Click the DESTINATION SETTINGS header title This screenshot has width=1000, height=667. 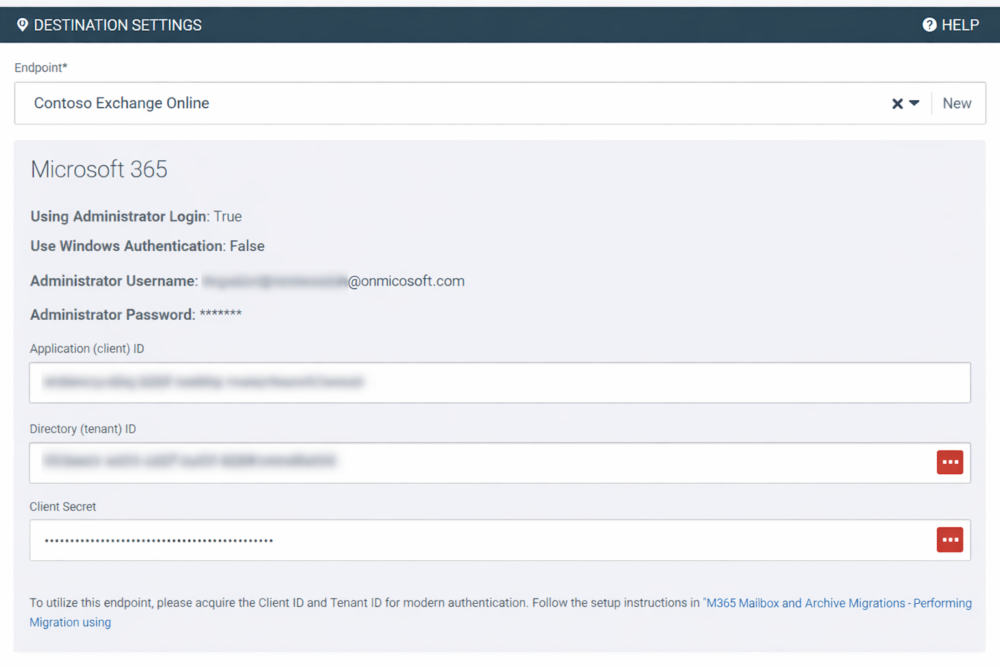117,25
